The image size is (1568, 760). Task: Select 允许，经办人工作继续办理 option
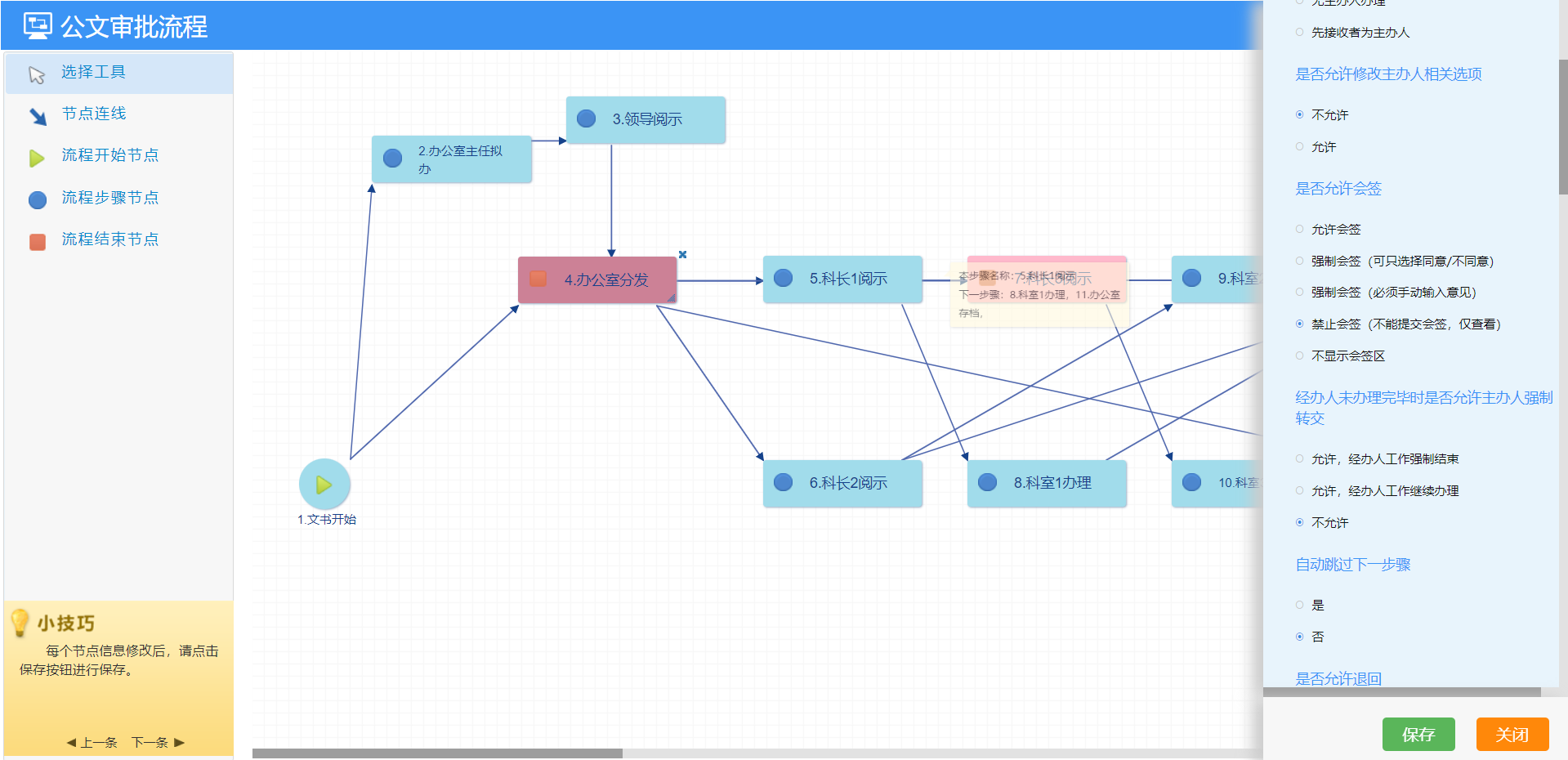pos(1299,490)
